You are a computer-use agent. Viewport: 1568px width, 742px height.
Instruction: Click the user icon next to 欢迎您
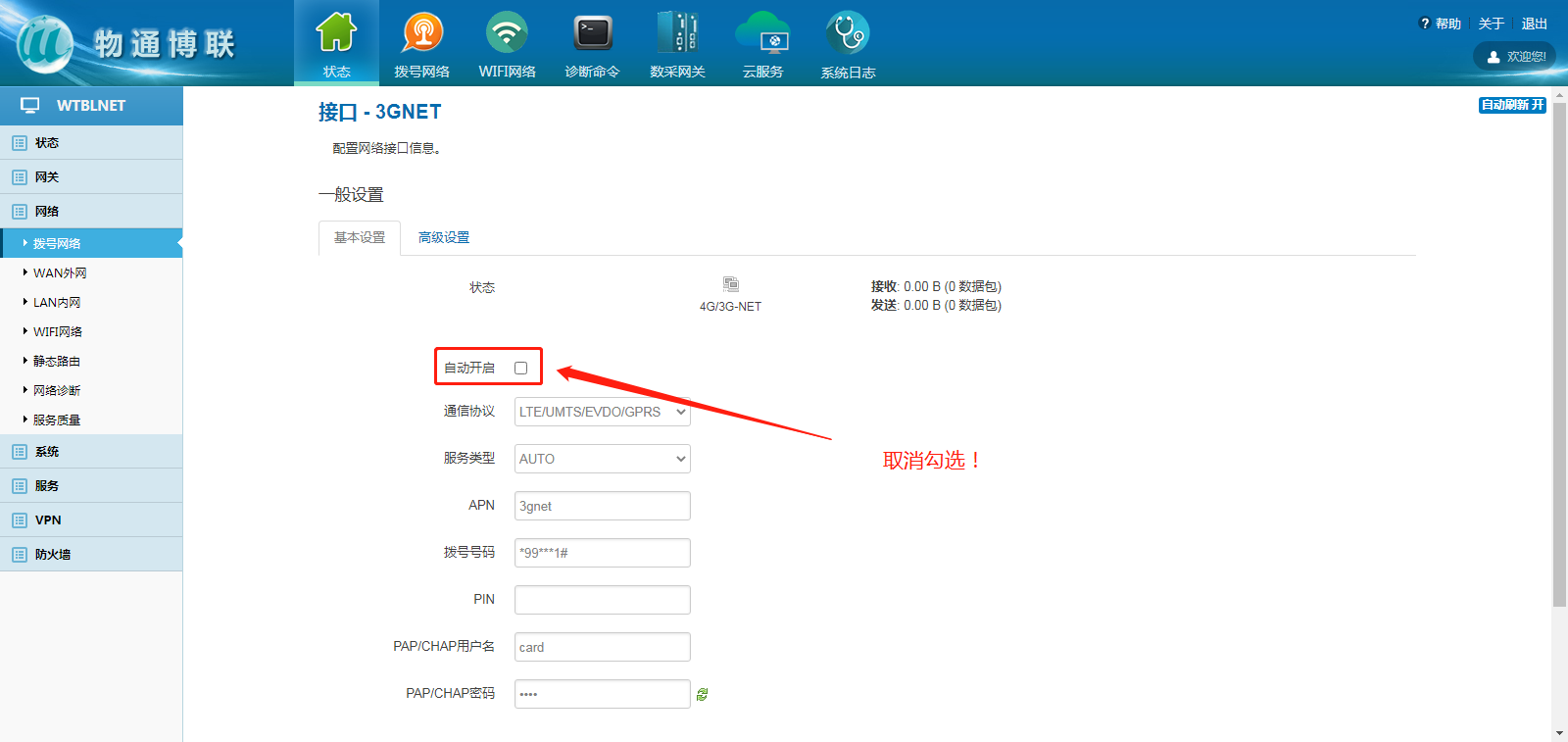point(1494,57)
